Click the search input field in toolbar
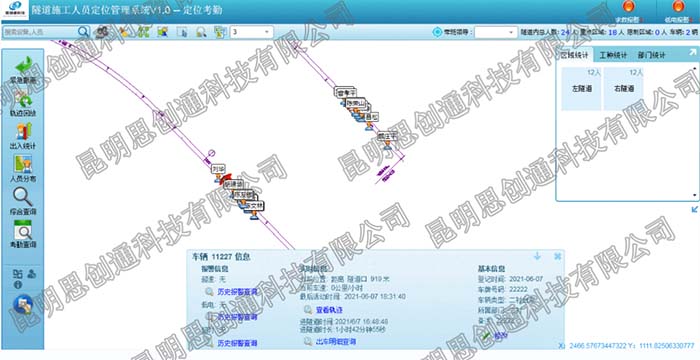 pyautogui.click(x=40, y=32)
